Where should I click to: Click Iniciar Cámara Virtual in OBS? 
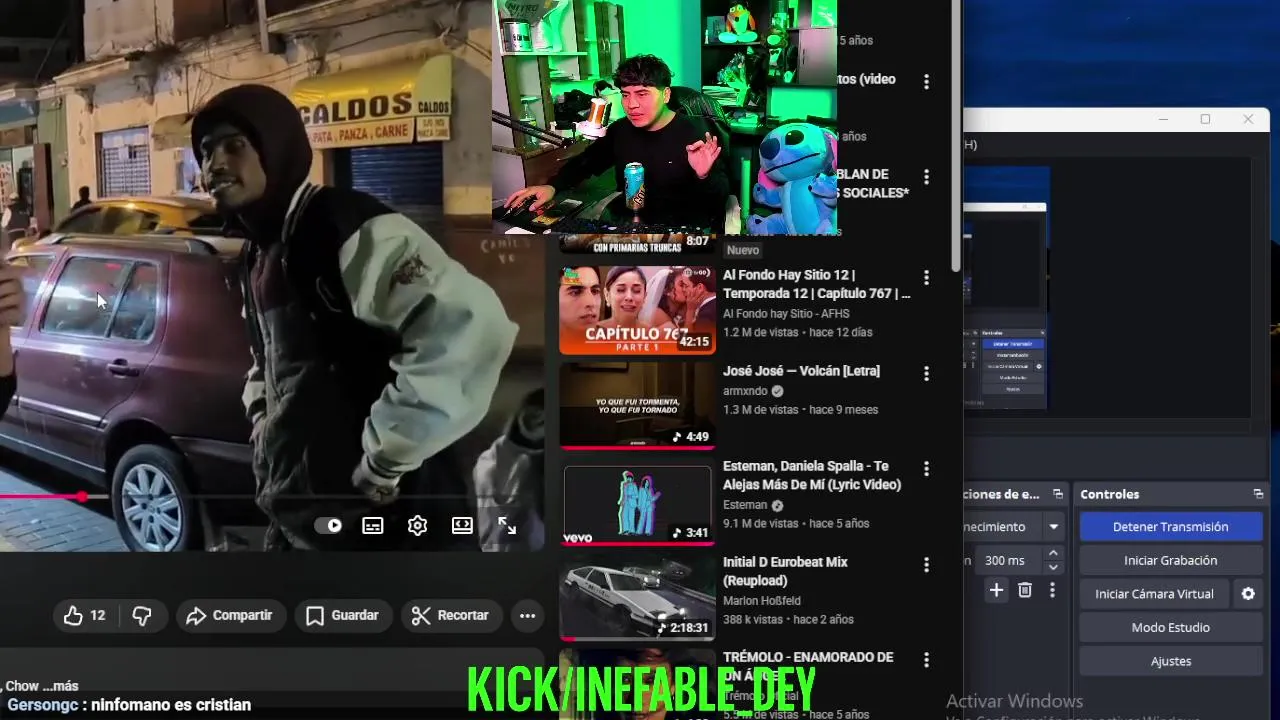coord(1154,594)
